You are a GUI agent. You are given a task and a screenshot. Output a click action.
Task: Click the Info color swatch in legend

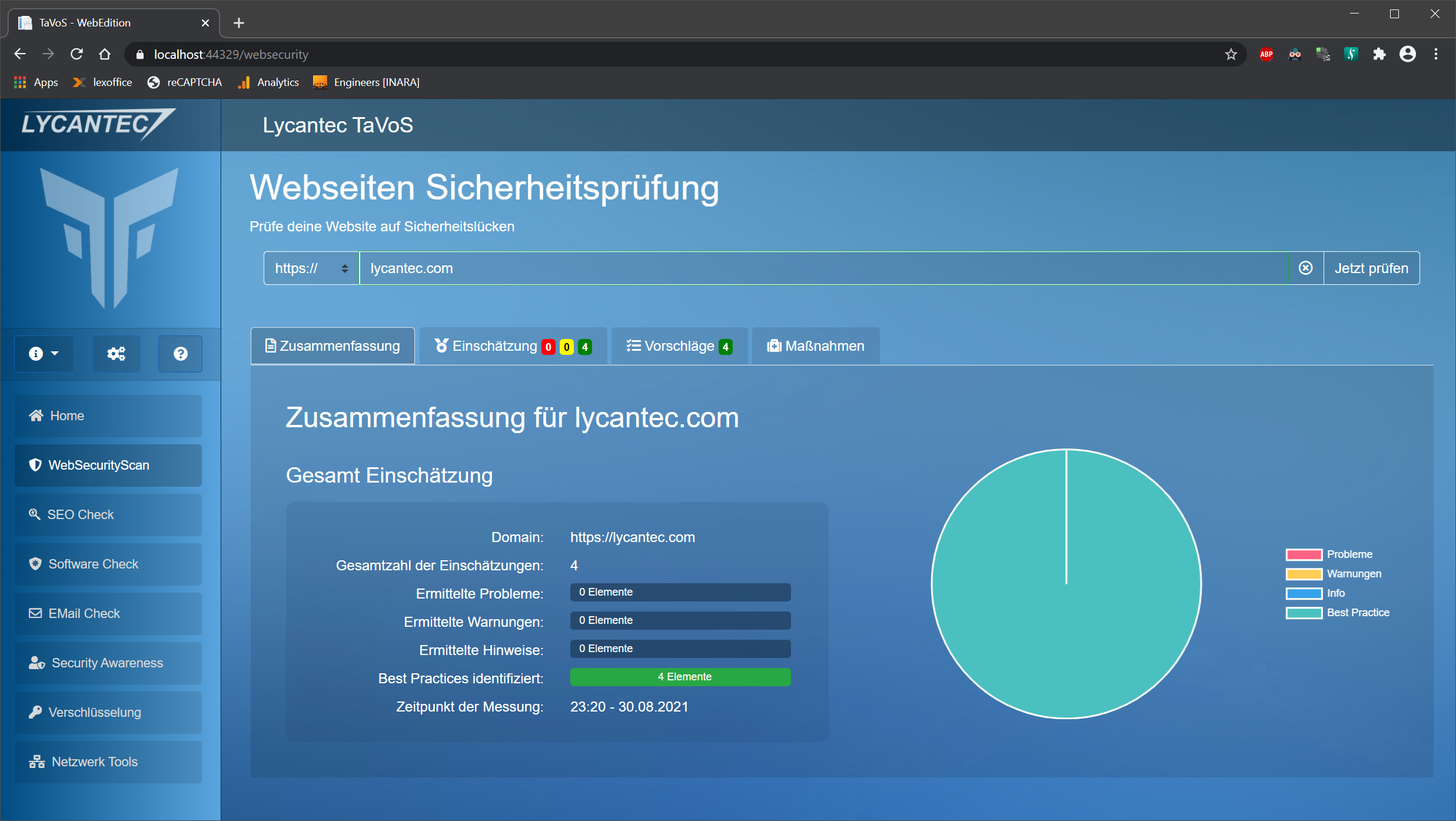[1304, 593]
